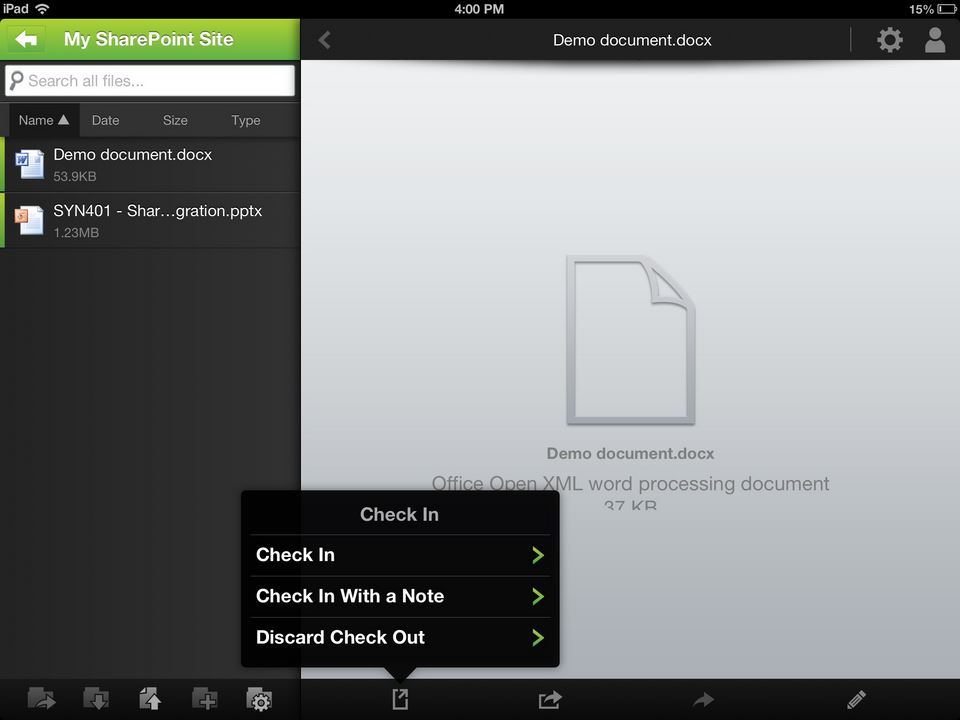960x720 pixels.
Task: Sort files by Name column
Action: (x=43, y=120)
